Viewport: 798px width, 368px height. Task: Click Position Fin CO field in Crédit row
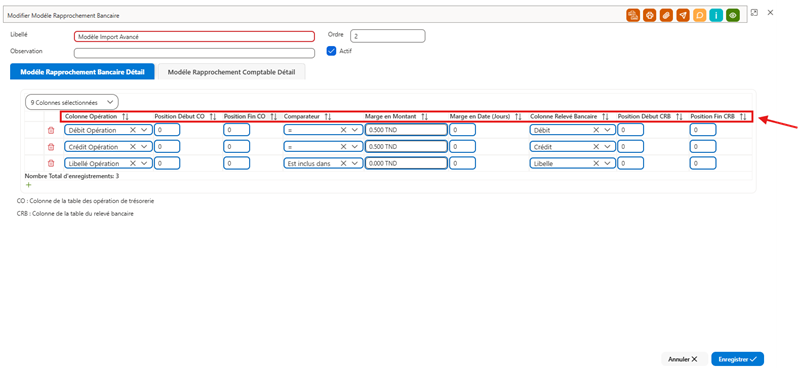[237, 147]
